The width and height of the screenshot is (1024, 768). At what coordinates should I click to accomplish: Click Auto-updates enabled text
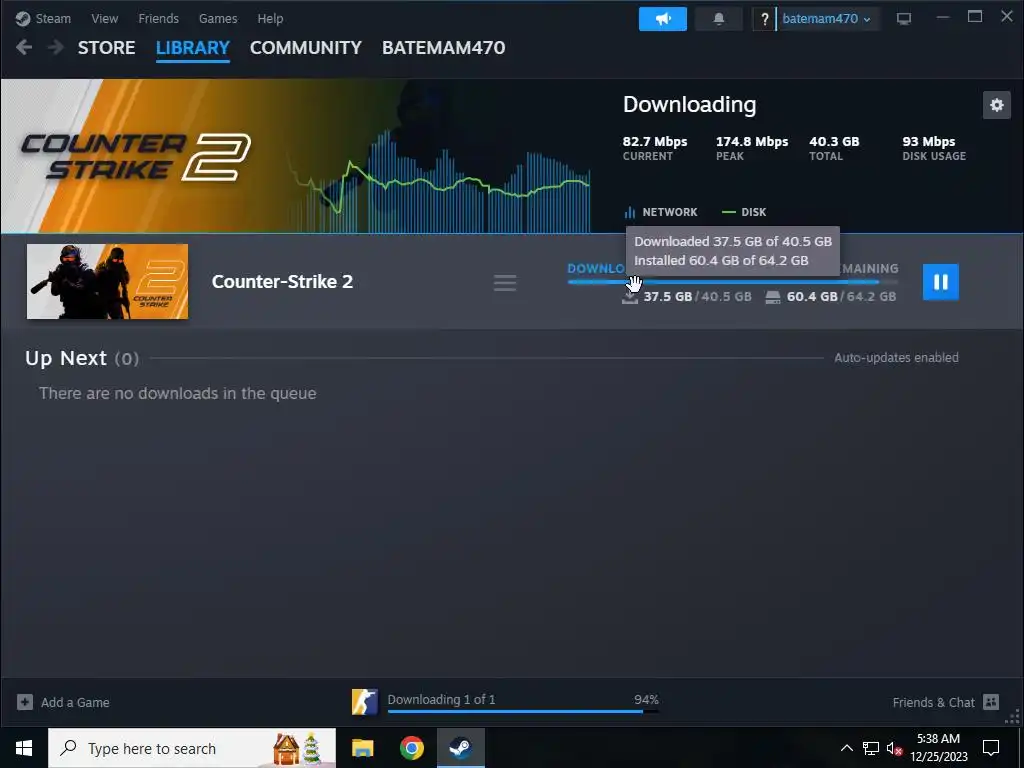click(x=896, y=357)
